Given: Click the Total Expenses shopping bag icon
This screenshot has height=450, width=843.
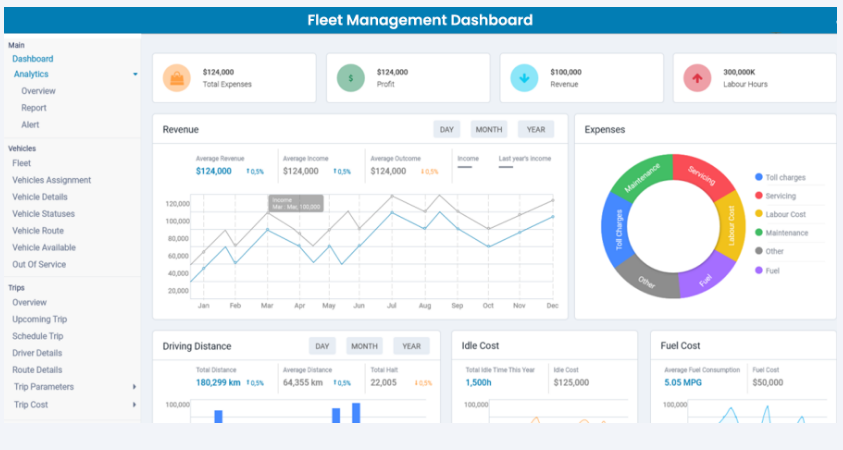Looking at the screenshot, I should point(177,78).
